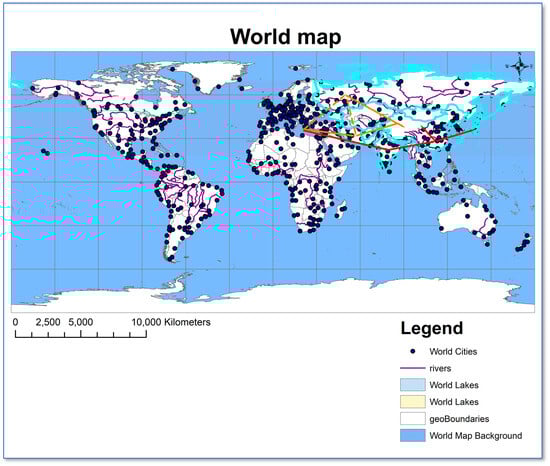Click the World Cities dot symbol in legend

point(413,351)
